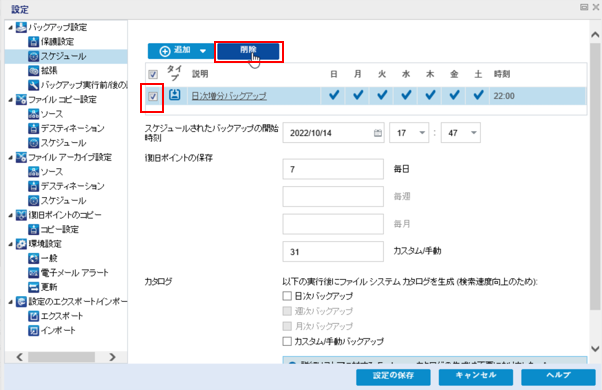
Task: Click the icon next to 拡張
Action: point(34,71)
